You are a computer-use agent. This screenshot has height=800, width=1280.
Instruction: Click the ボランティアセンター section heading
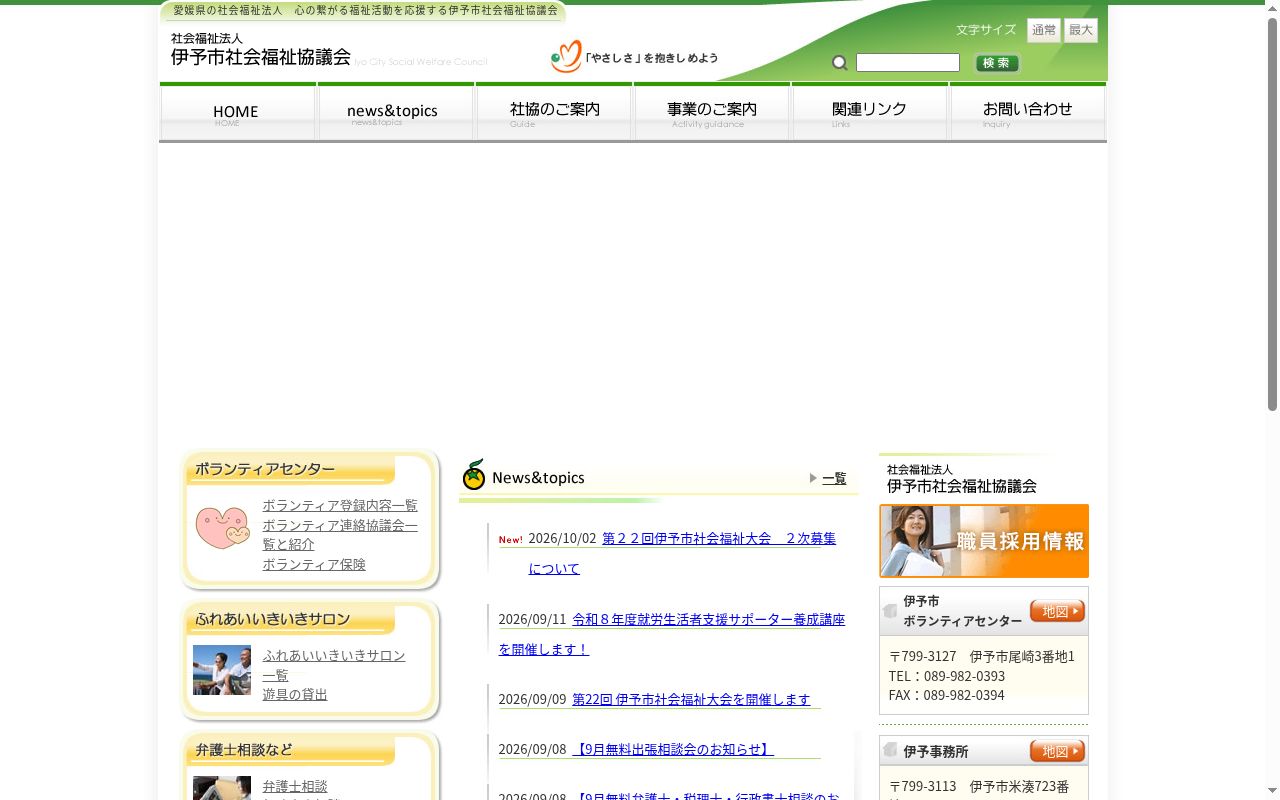pyautogui.click(x=265, y=469)
